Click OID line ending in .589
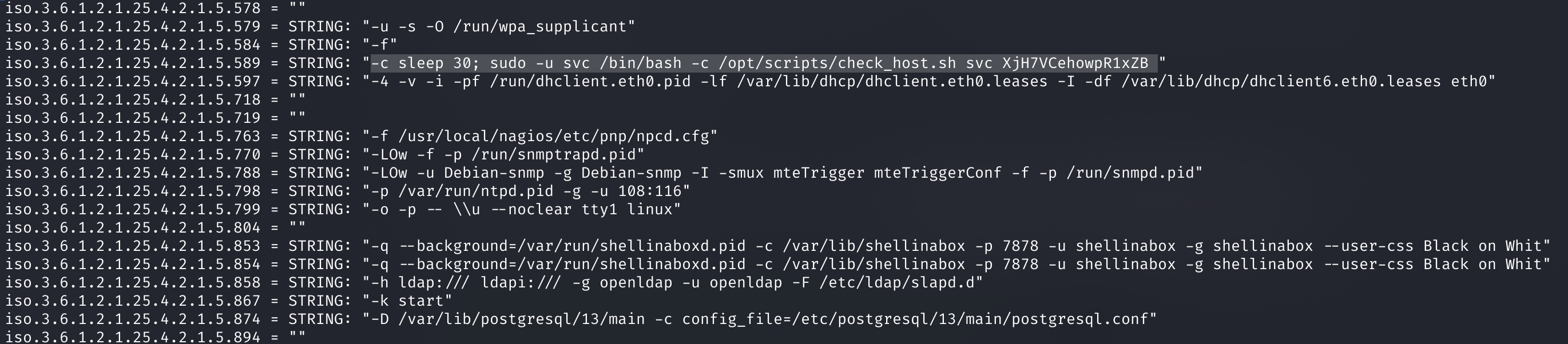The width and height of the screenshot is (1568, 344). tap(133, 63)
